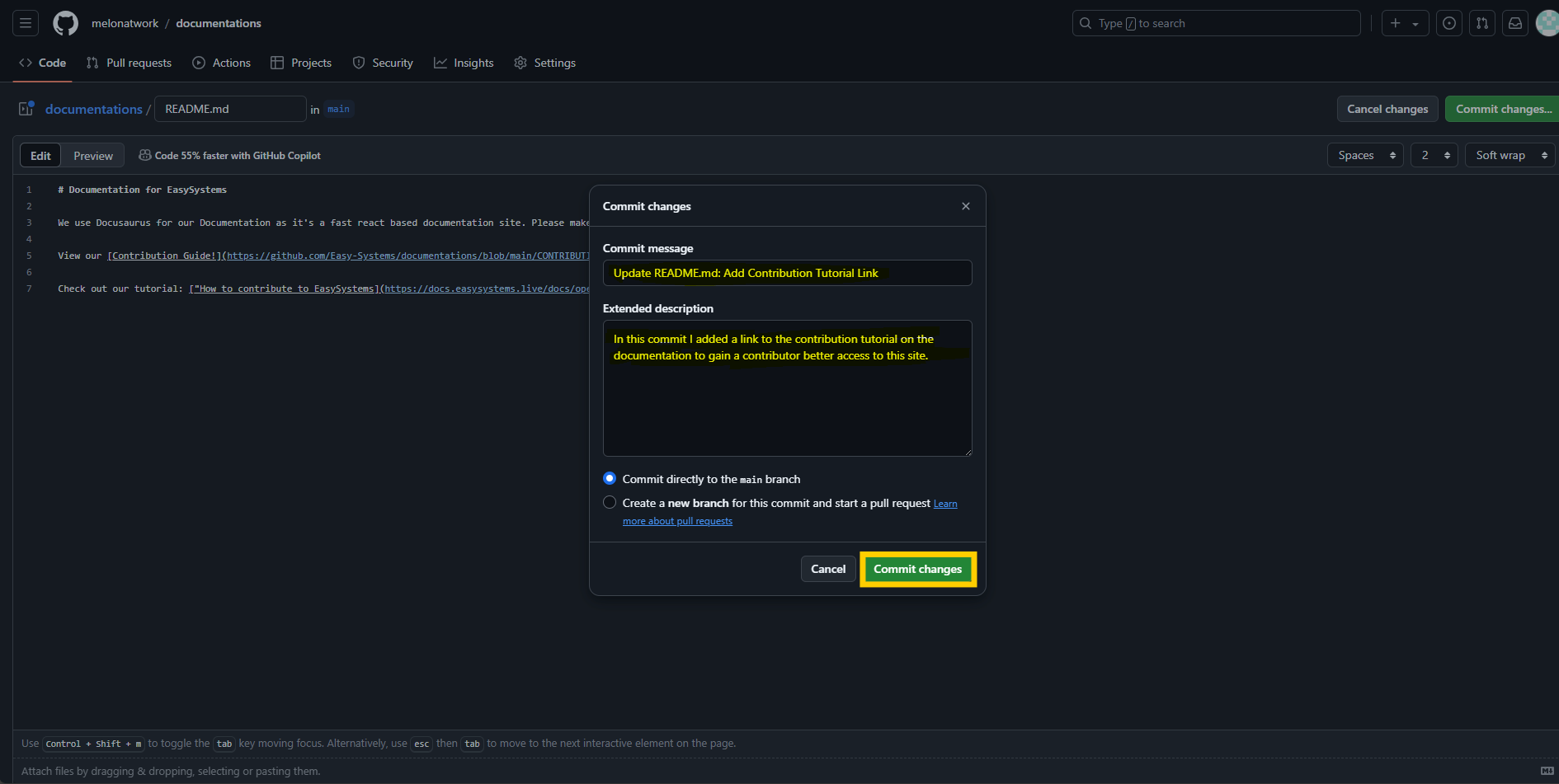Open the hamburger navigation menu
1559x784 pixels.
point(26,23)
